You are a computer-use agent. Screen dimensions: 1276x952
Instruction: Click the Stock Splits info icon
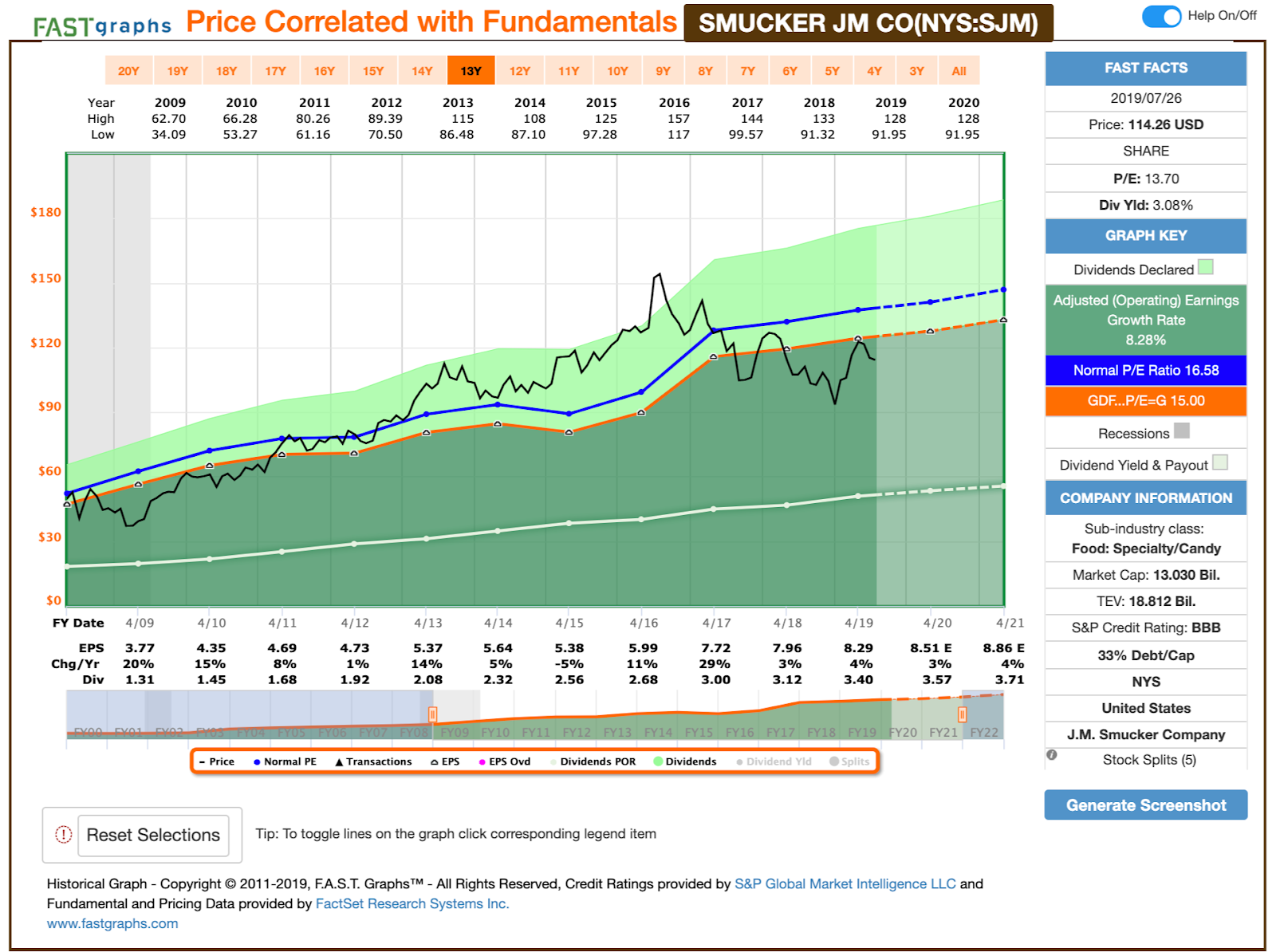click(1052, 755)
